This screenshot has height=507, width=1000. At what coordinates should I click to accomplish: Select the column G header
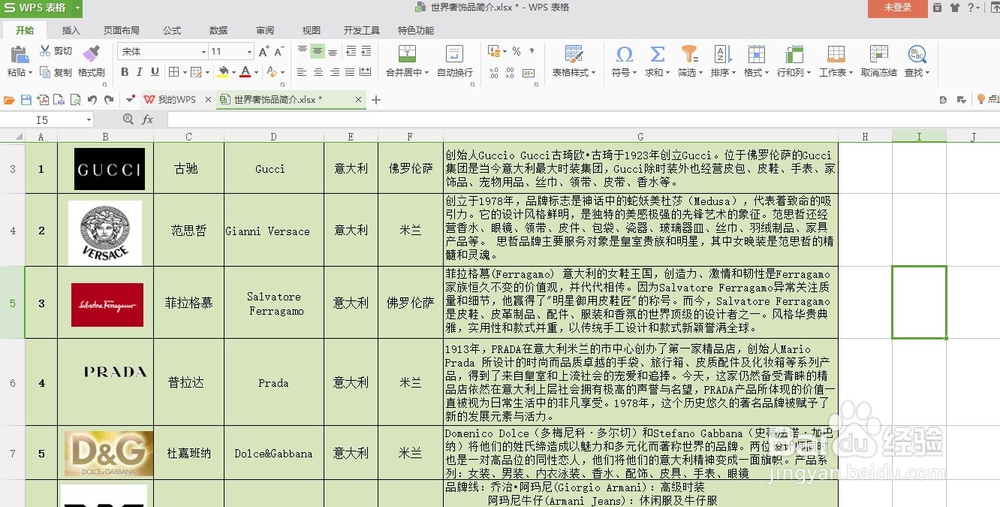pos(640,136)
